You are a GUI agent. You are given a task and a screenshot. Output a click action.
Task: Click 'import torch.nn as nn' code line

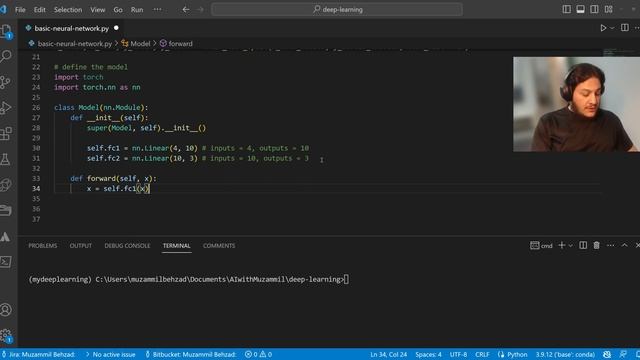(x=97, y=87)
